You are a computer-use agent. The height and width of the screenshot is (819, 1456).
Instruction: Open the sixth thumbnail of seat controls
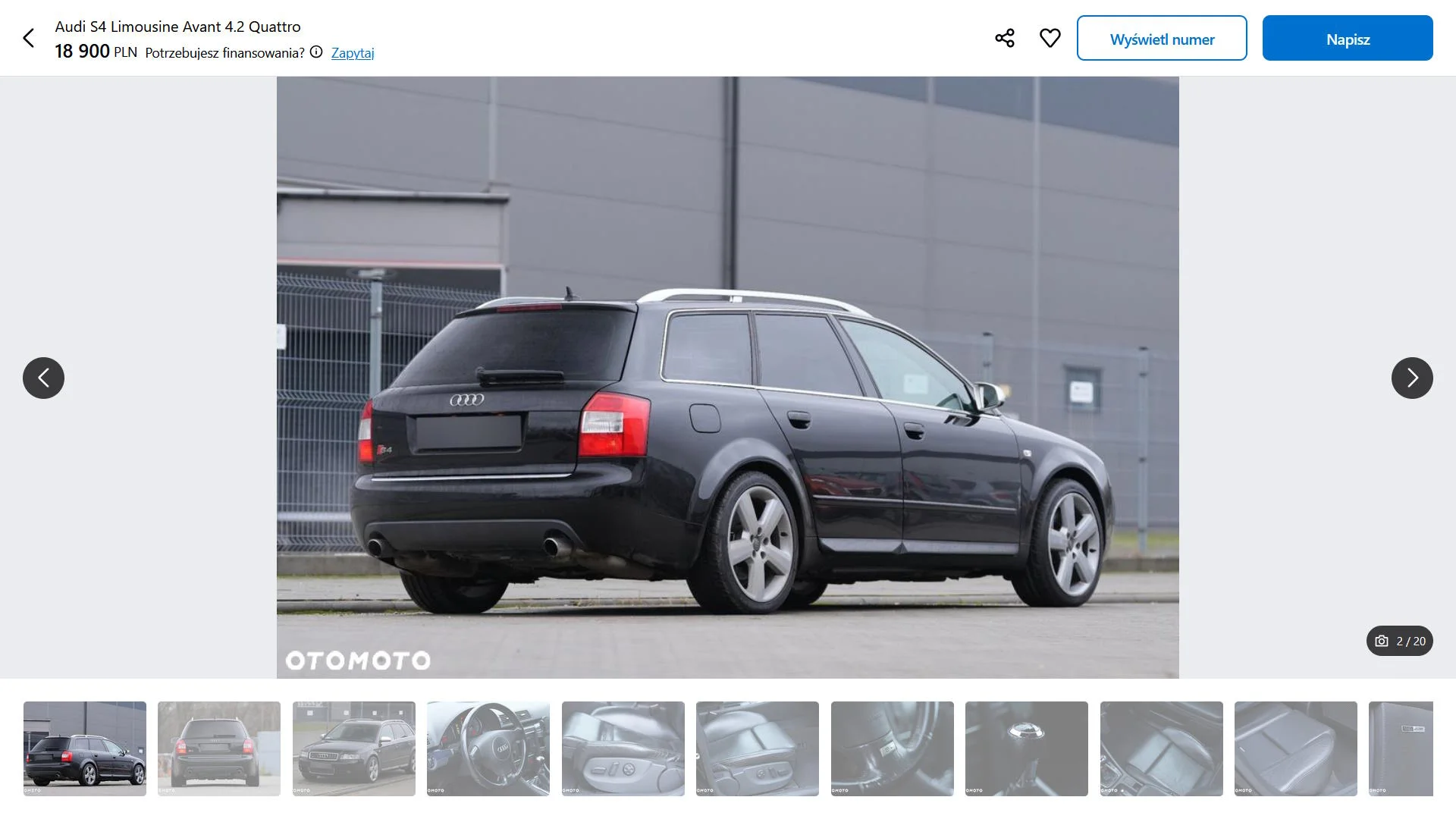(x=758, y=748)
